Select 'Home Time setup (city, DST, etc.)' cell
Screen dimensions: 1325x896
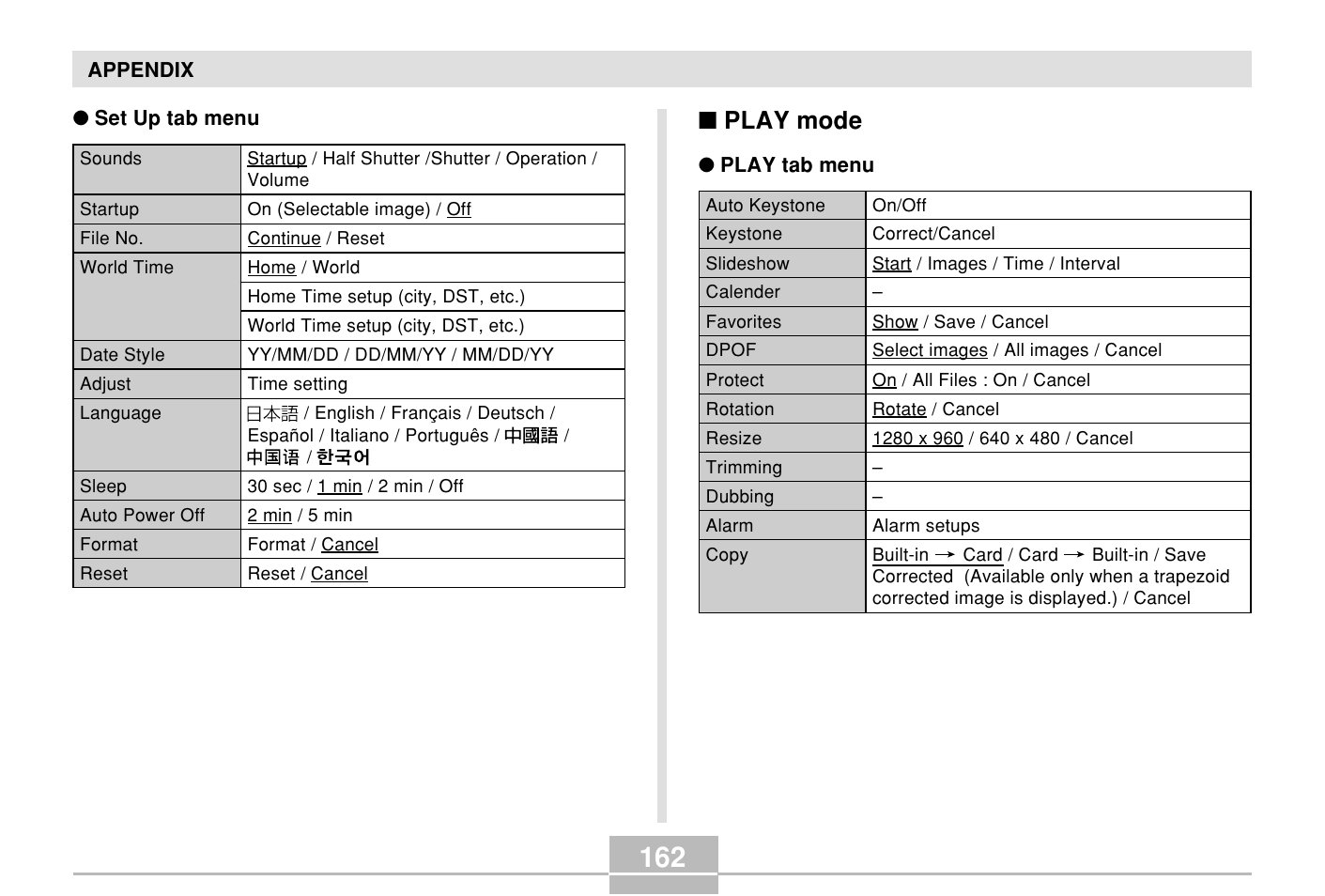click(x=433, y=297)
